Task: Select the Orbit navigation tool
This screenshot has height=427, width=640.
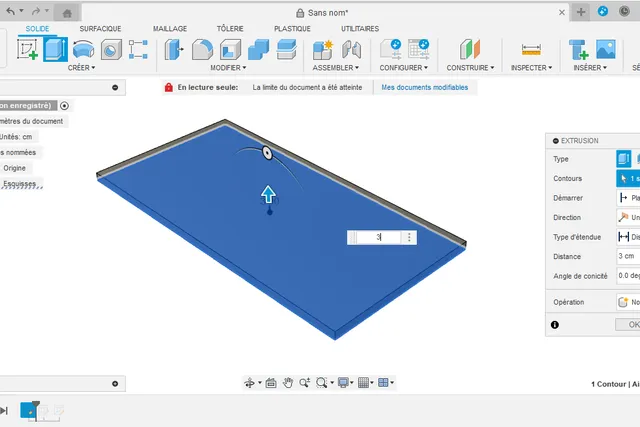Action: [x=249, y=383]
